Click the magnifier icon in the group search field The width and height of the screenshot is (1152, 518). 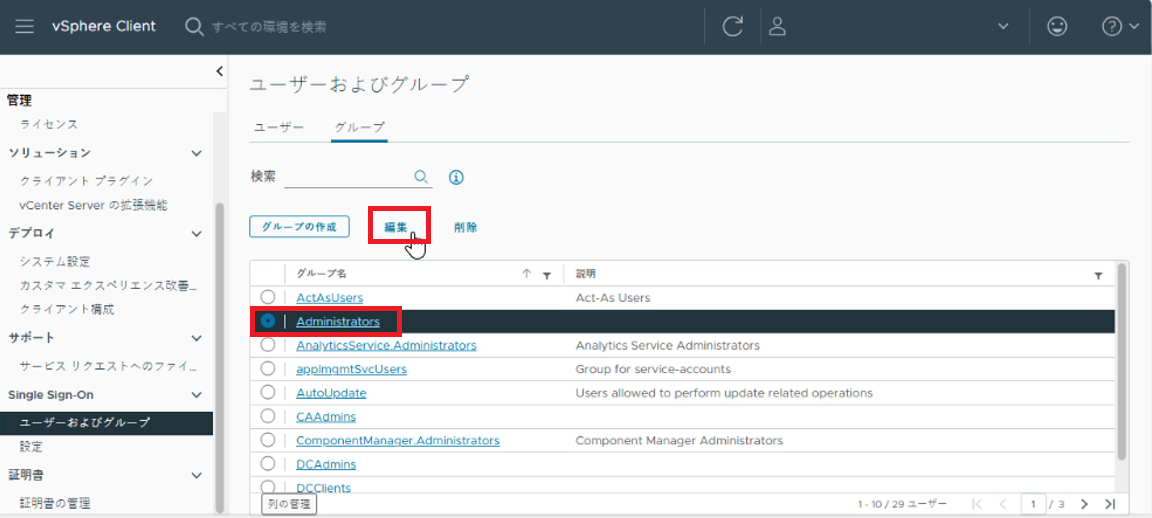421,176
